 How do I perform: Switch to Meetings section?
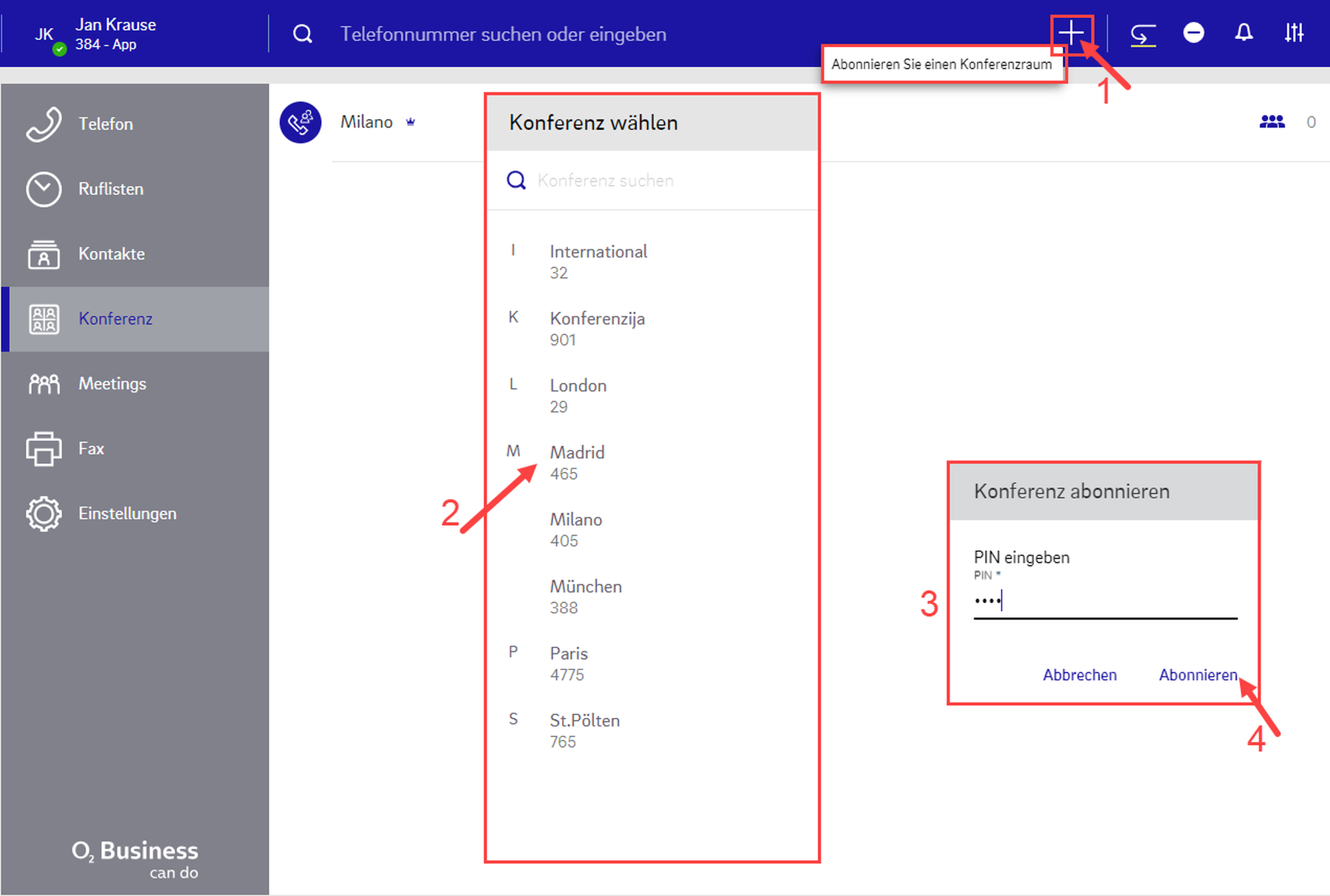[112, 384]
